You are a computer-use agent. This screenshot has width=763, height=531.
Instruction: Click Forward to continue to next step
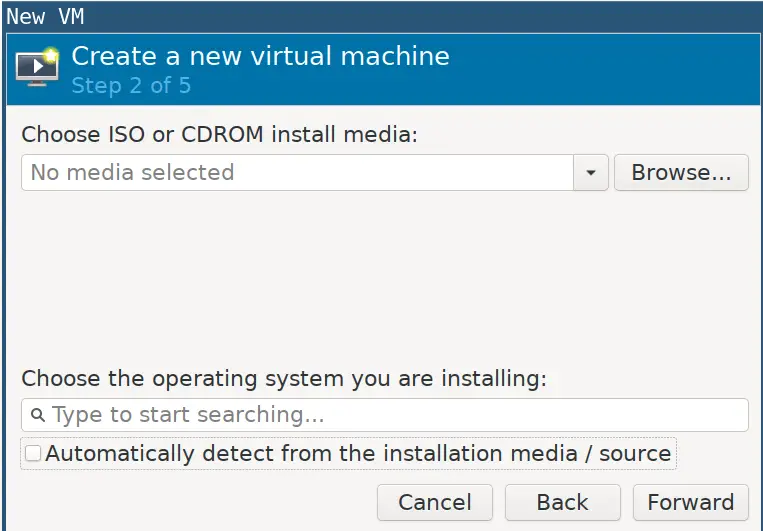pos(690,502)
